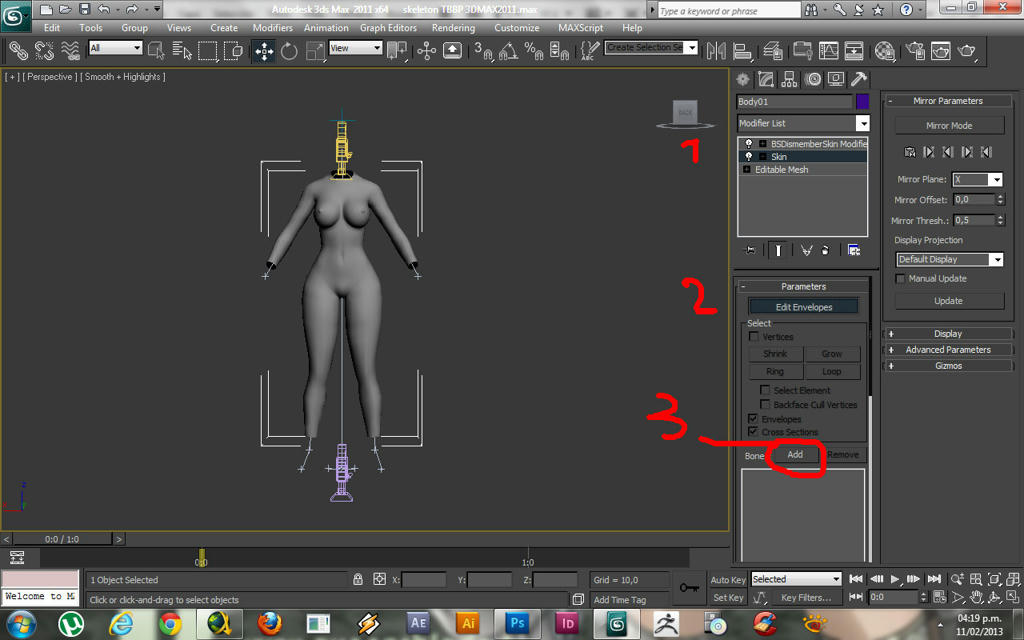Image resolution: width=1024 pixels, height=640 pixels.
Task: Open the Windows Start menu
Action: pyautogui.click(x=21, y=624)
